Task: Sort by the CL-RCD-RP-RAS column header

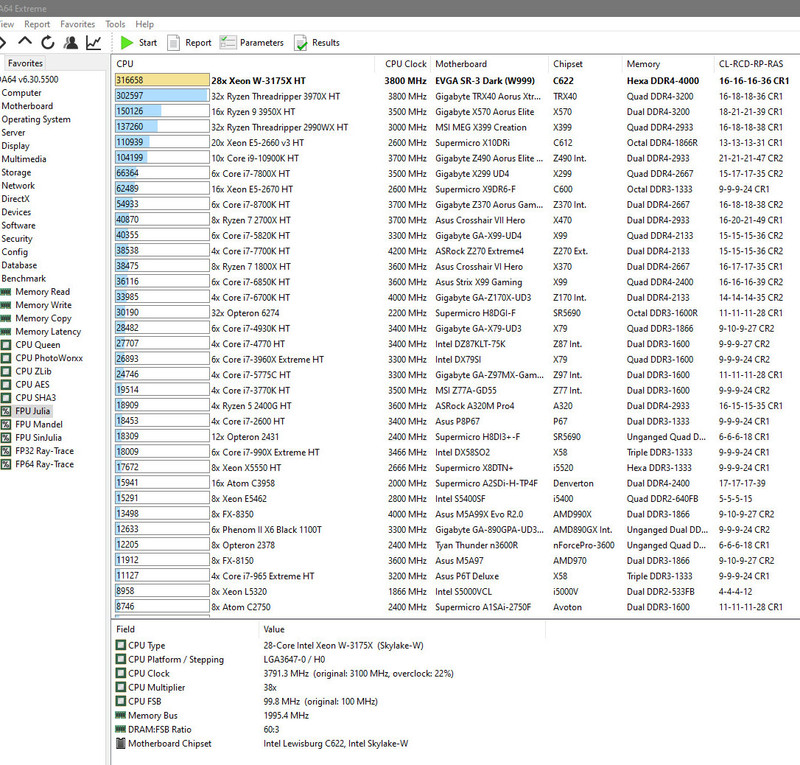Action: (757, 64)
